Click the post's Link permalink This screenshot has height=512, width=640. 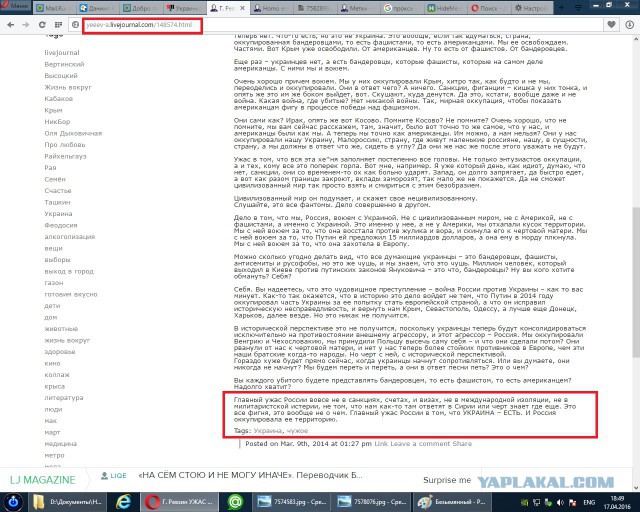tap(381, 443)
